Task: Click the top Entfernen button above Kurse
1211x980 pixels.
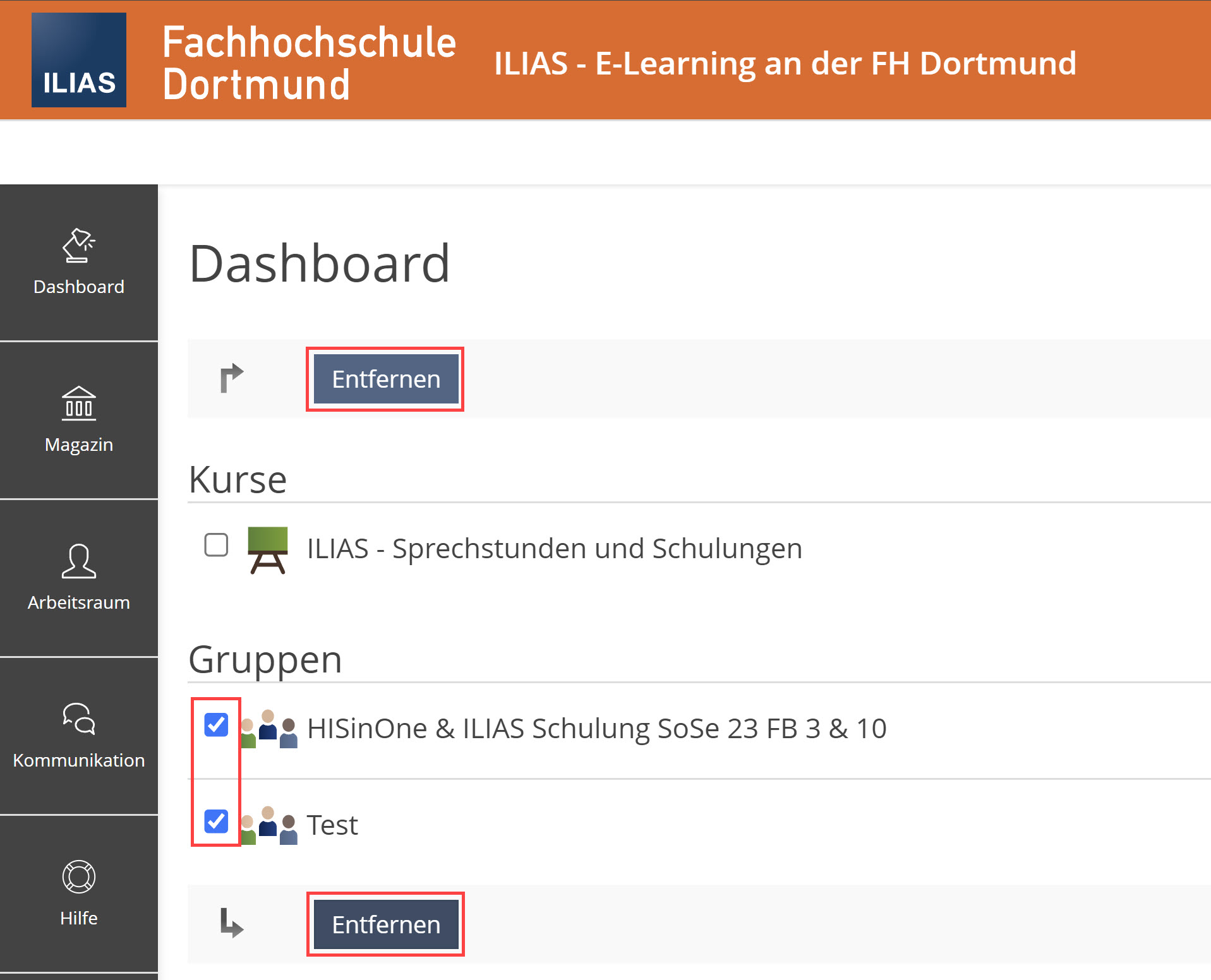Action: (386, 379)
